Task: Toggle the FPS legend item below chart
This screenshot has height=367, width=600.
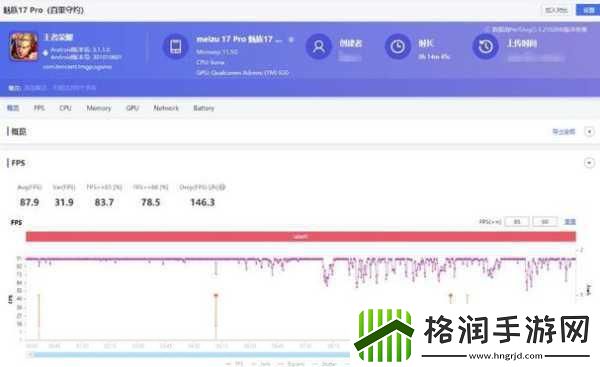Action: pos(235,364)
